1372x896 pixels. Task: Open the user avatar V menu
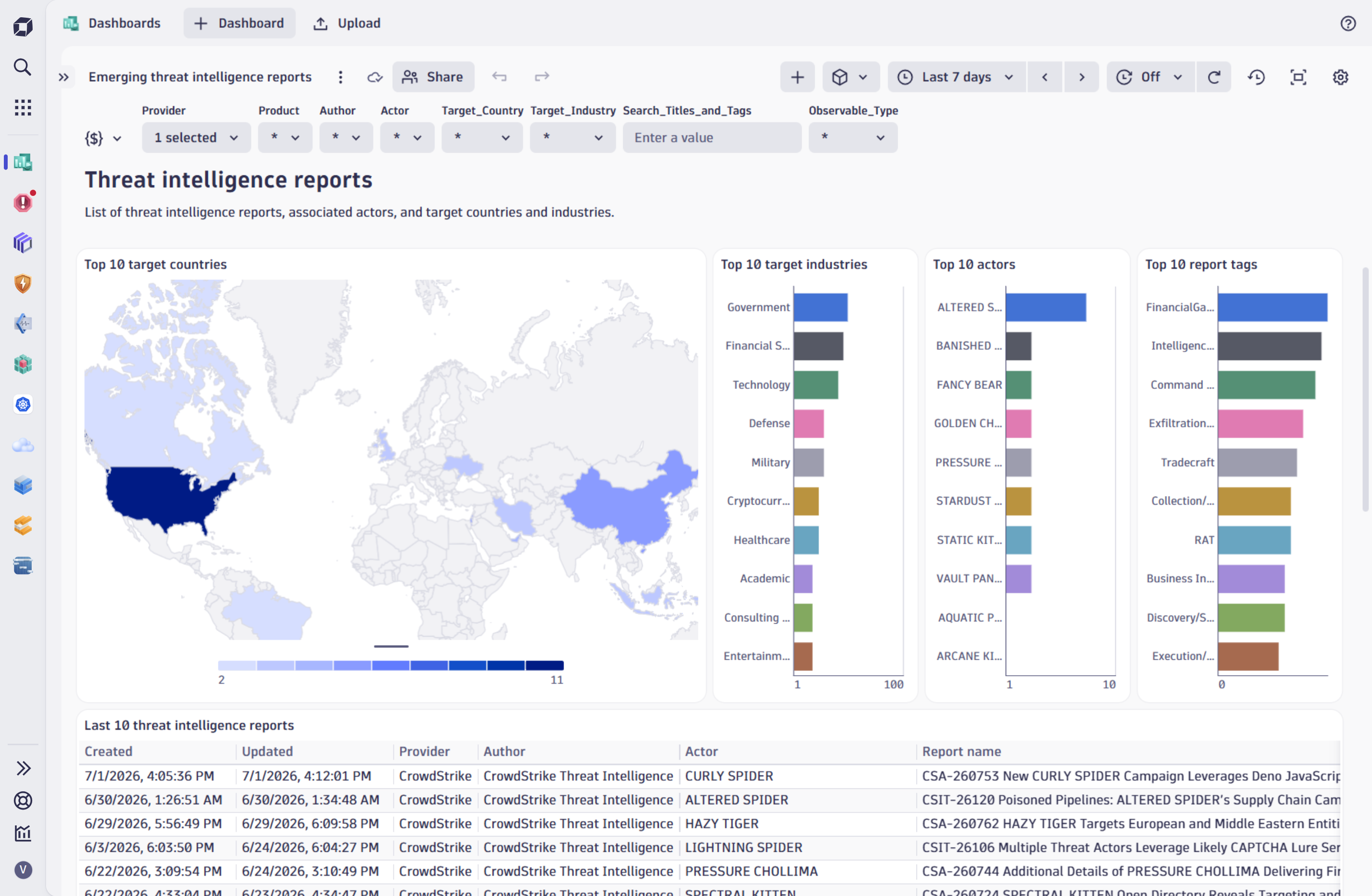(23, 870)
